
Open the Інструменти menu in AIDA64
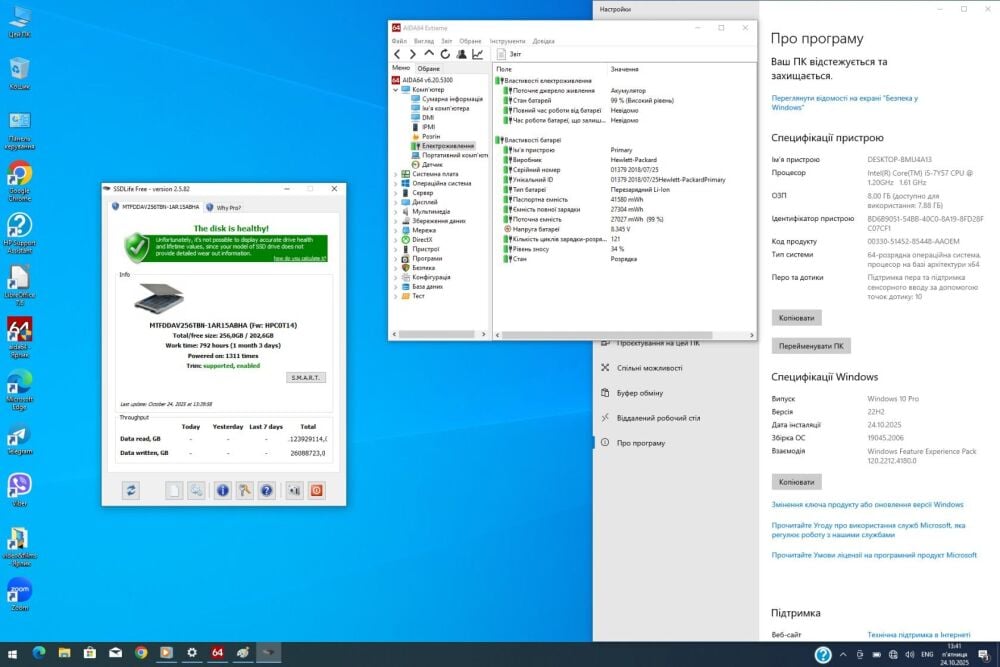point(508,41)
